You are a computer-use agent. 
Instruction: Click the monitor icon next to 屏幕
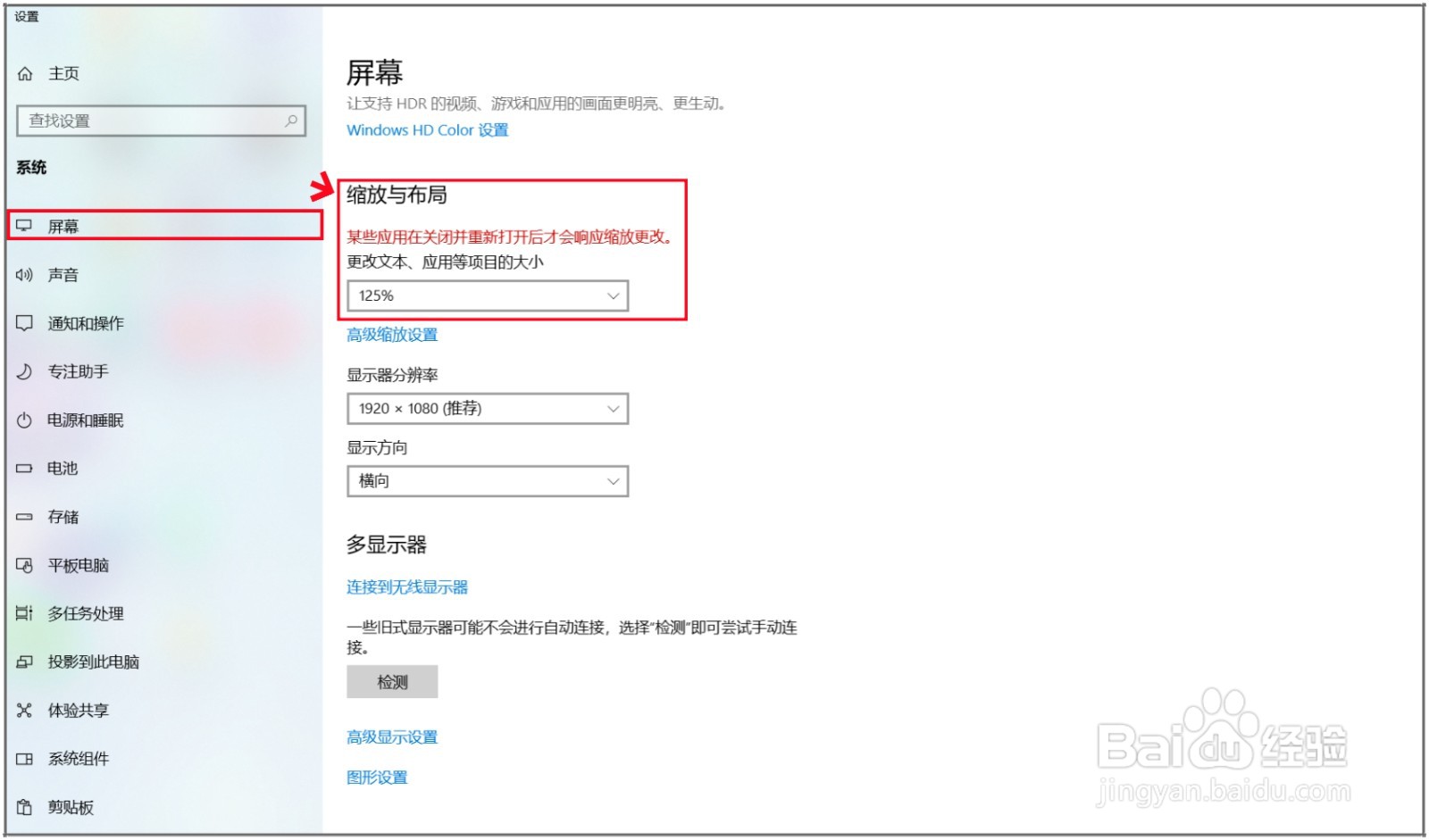[x=25, y=226]
